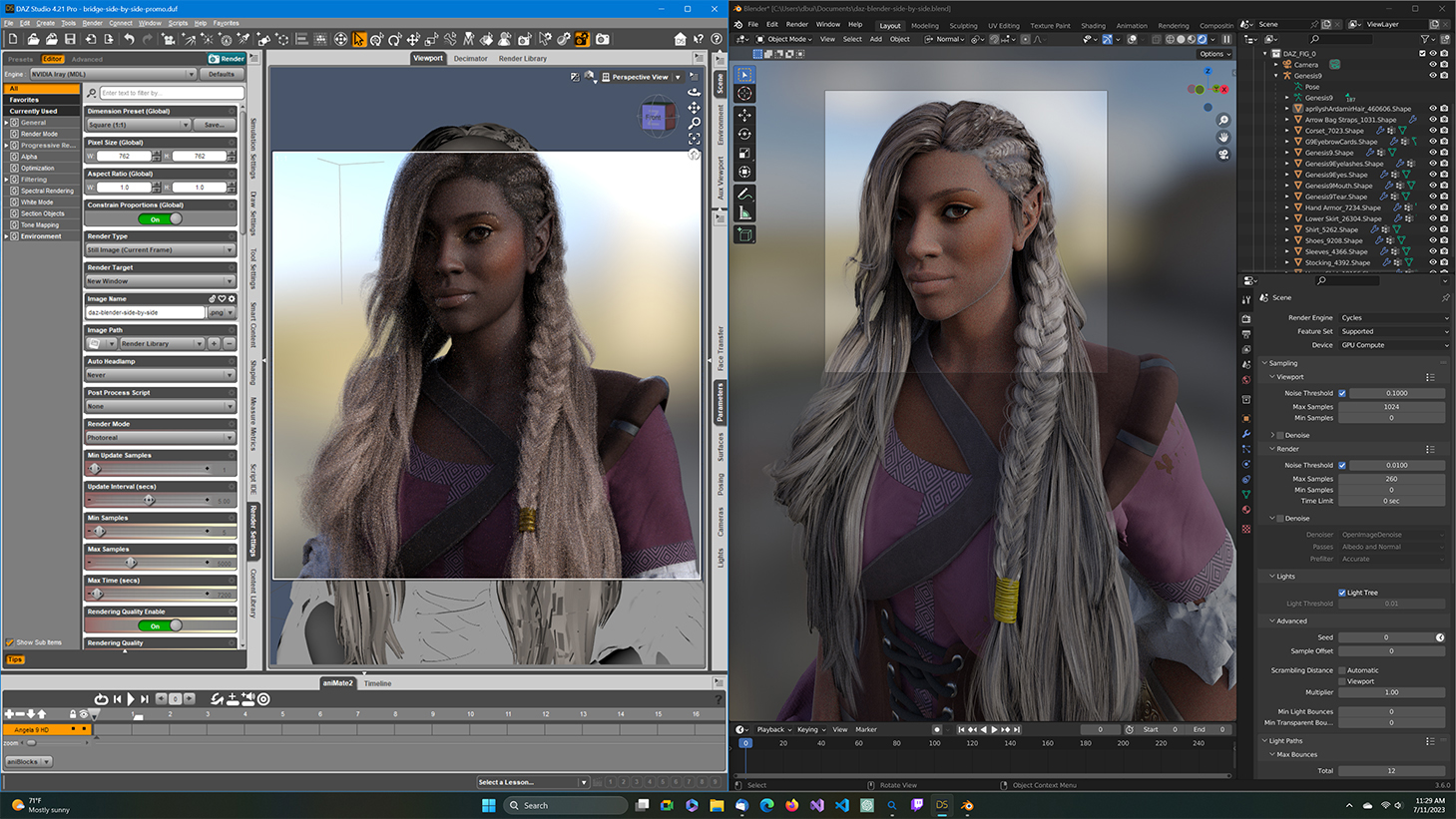Open the DAZ render Engine dropdown
Viewport: 1456px width, 819px height.
[112, 74]
